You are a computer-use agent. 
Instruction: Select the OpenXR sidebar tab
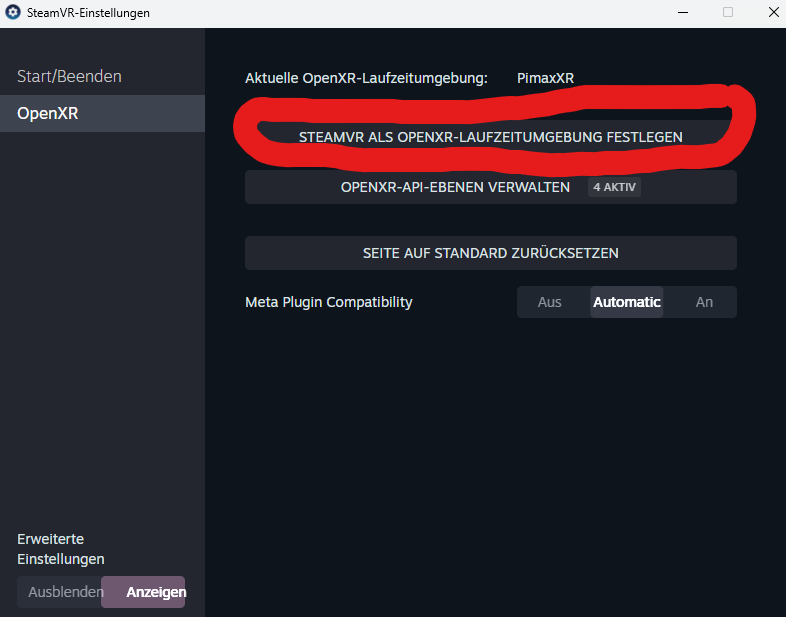click(x=102, y=113)
